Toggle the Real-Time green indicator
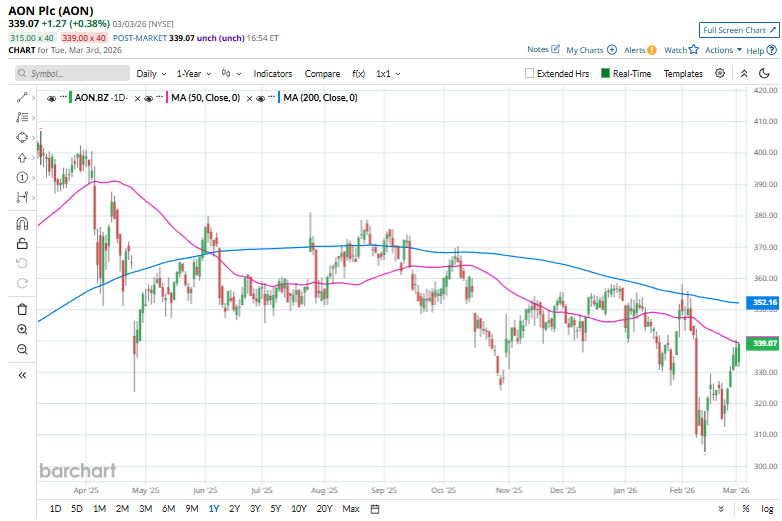The image size is (782, 521). [605, 73]
